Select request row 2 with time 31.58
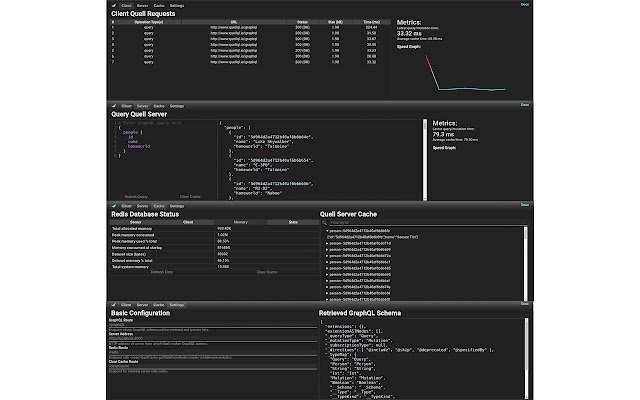Image resolution: width=640 pixels, height=400 pixels. pyautogui.click(x=250, y=33)
